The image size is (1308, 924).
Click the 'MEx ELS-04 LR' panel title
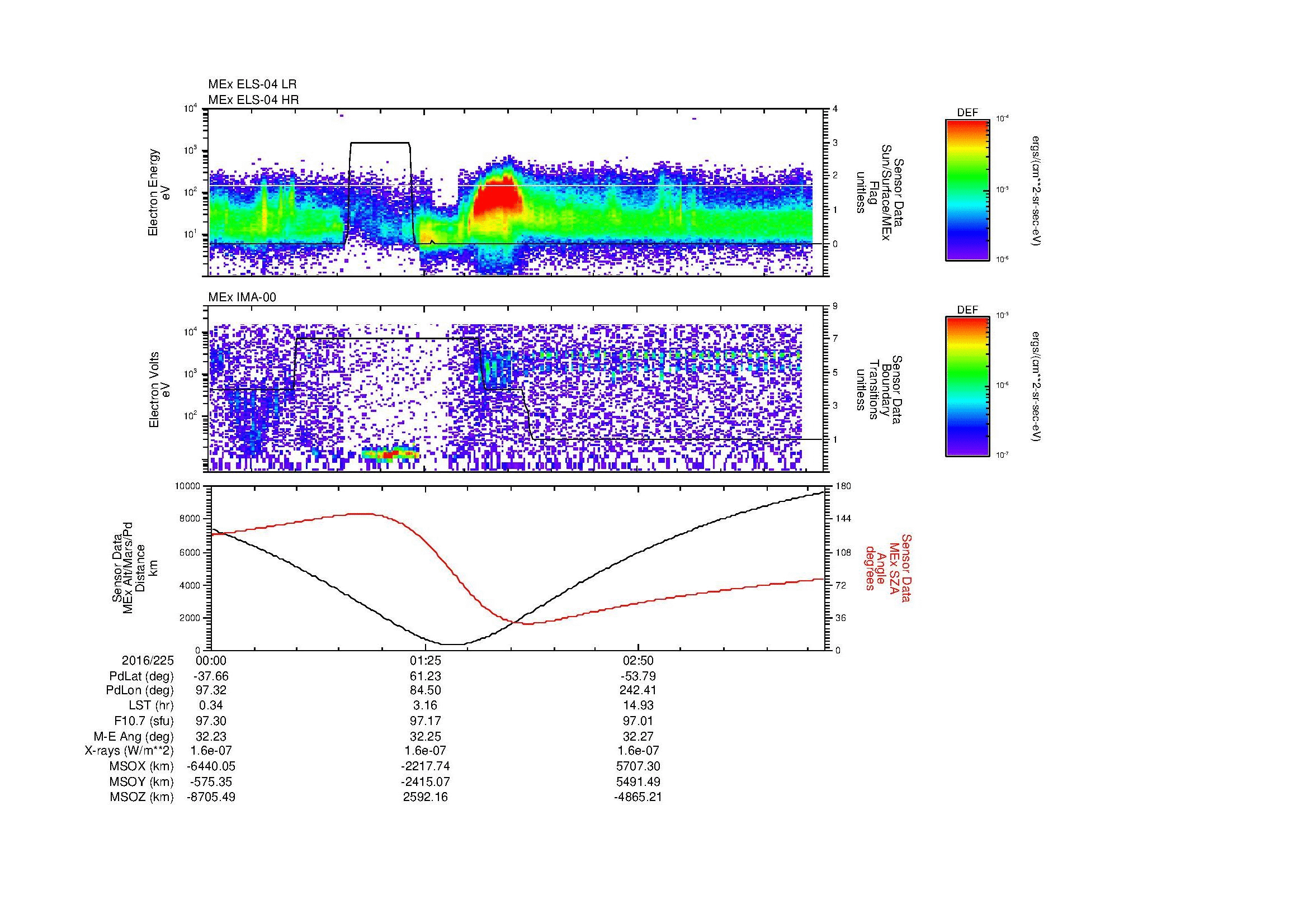coord(252,84)
